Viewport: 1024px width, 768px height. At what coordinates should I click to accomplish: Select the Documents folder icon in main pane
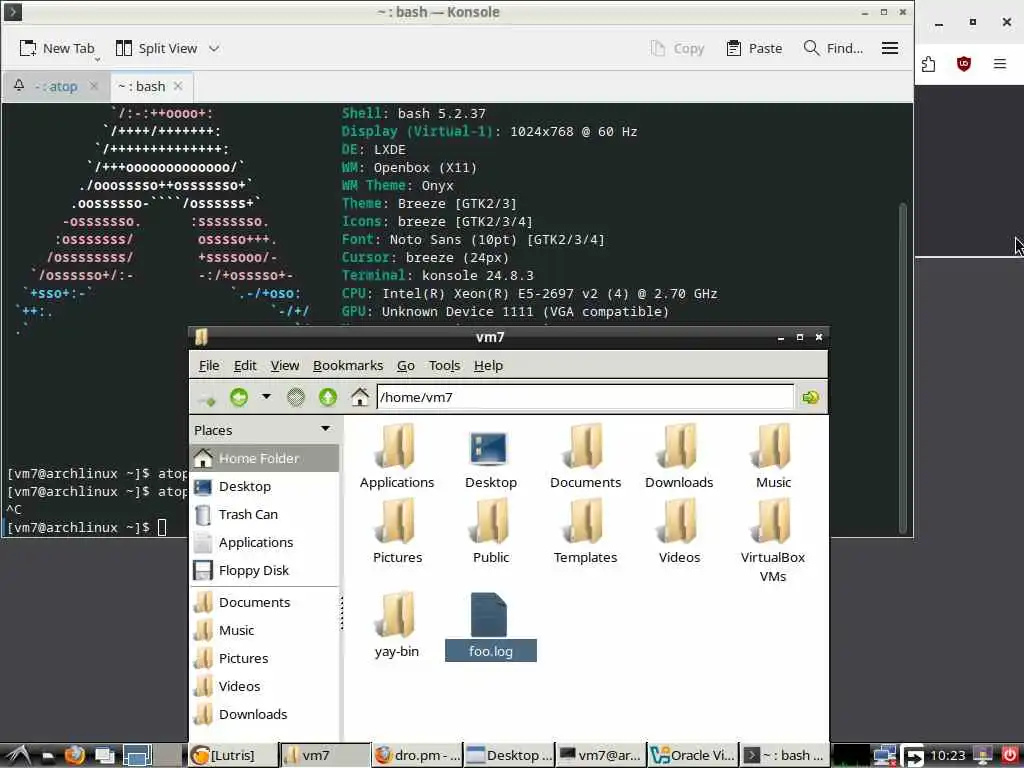[585, 447]
